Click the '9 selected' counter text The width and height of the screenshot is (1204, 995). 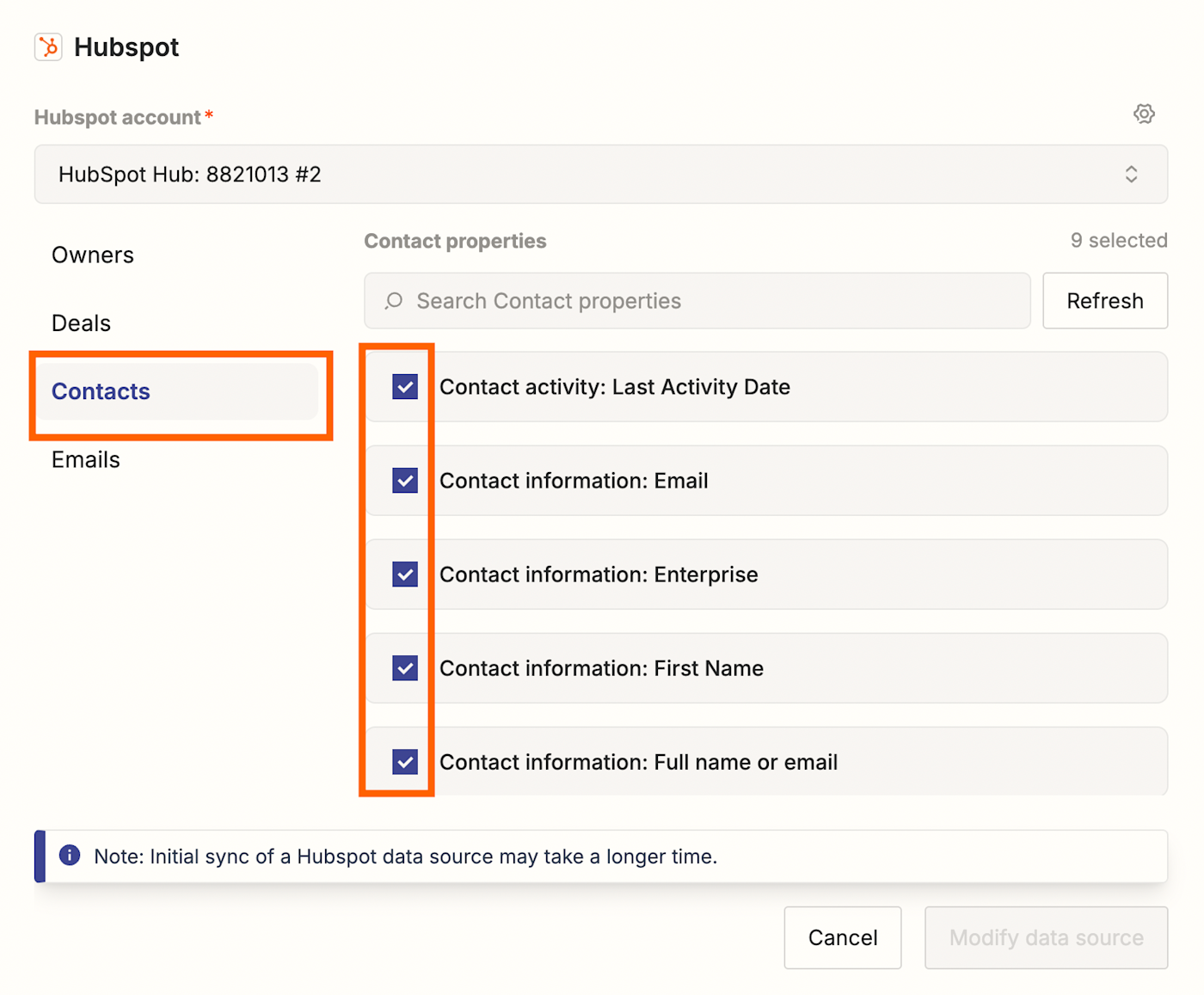click(1119, 241)
